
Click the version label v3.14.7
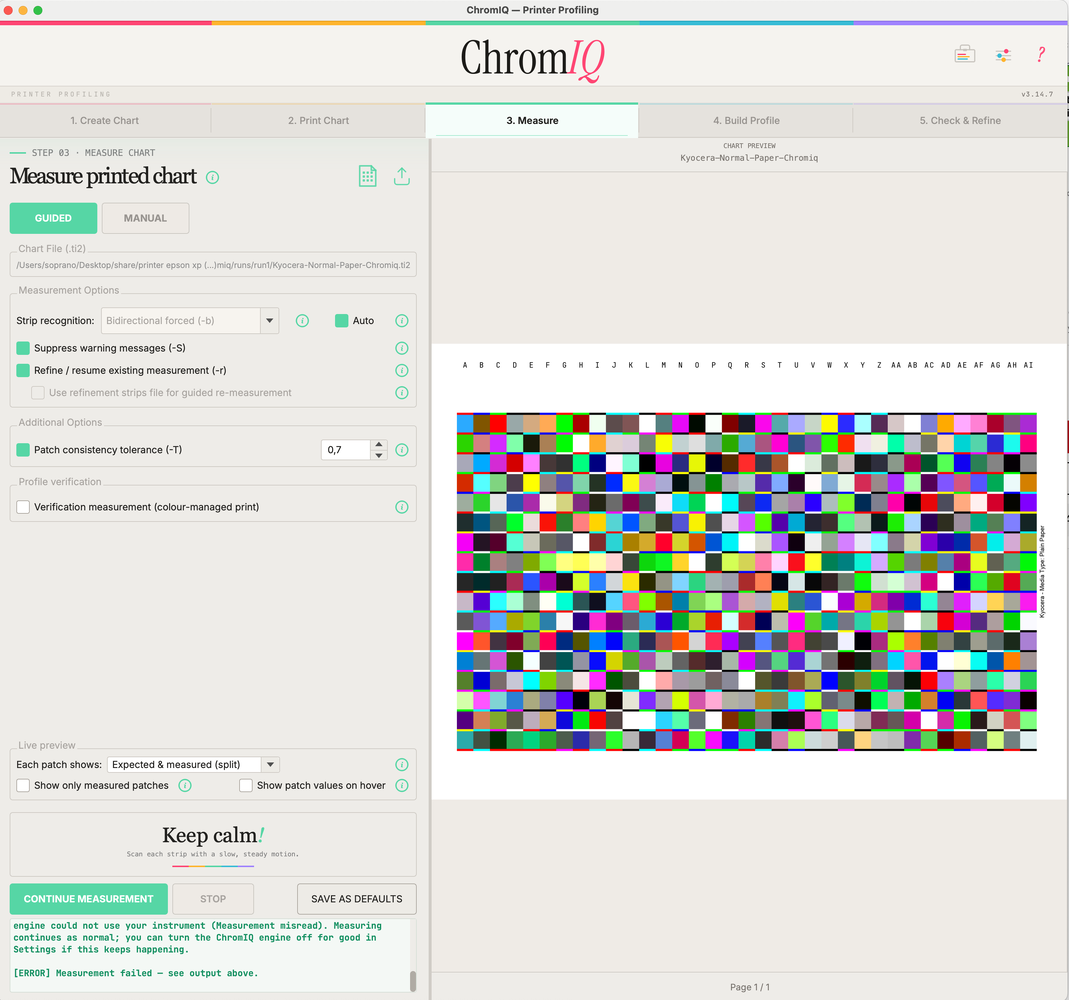(1037, 94)
